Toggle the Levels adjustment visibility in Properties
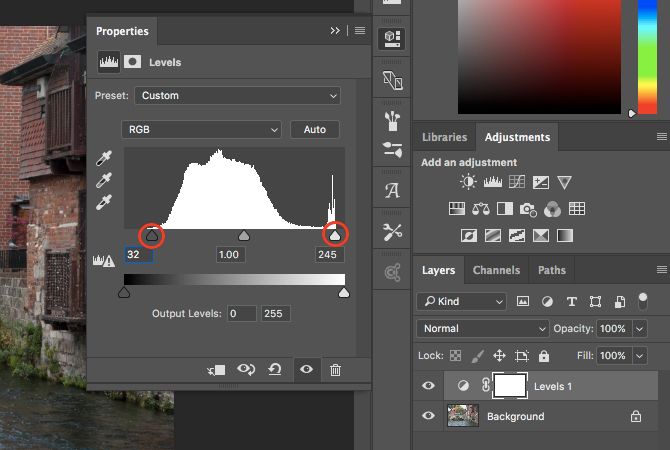This screenshot has height=450, width=670. (x=306, y=370)
